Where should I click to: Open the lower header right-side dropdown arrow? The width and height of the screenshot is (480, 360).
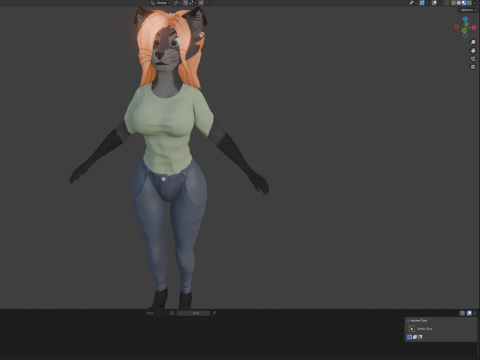click(474, 313)
